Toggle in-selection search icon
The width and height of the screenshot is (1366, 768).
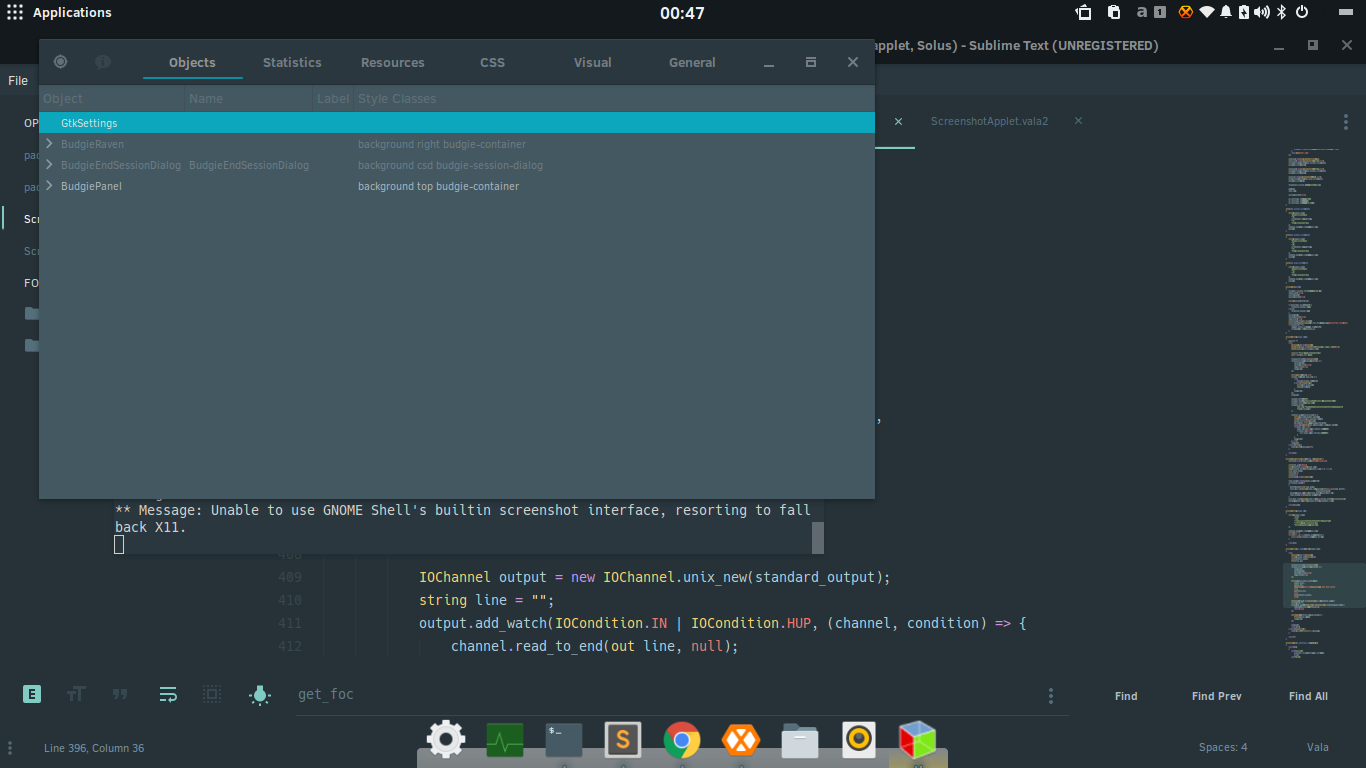[x=212, y=694]
